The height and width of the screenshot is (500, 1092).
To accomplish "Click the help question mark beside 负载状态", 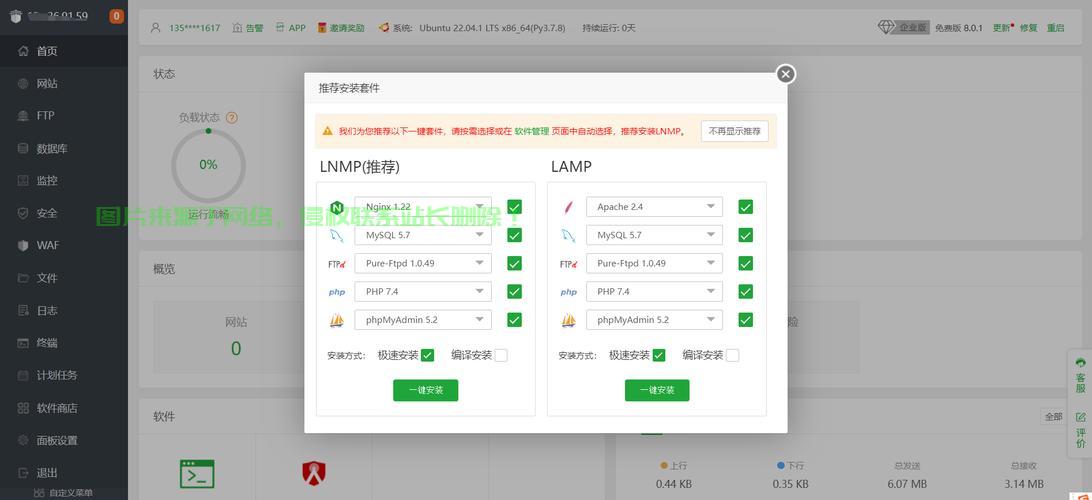I will tap(232, 118).
